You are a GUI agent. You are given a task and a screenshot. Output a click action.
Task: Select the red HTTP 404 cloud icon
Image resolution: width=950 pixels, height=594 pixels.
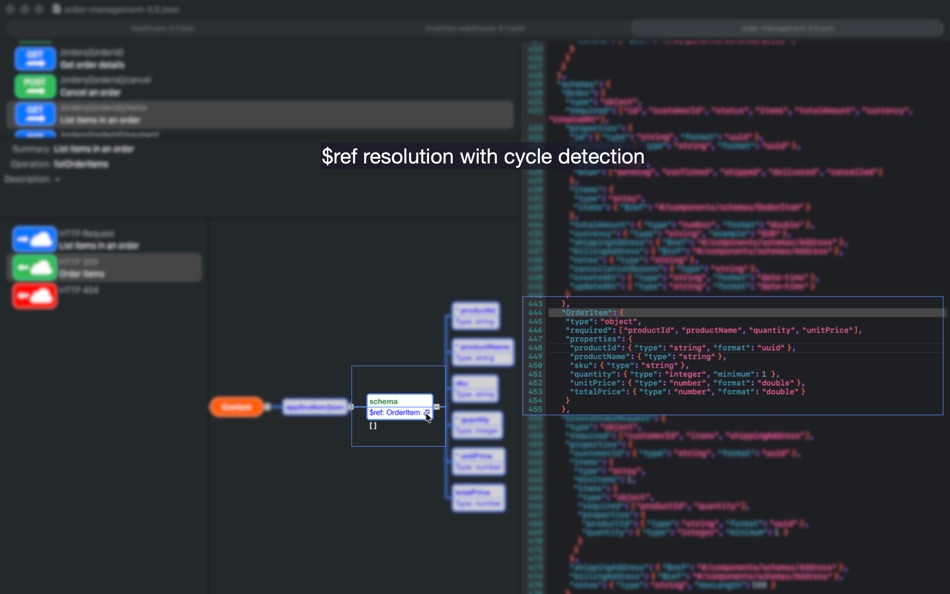click(x=35, y=296)
